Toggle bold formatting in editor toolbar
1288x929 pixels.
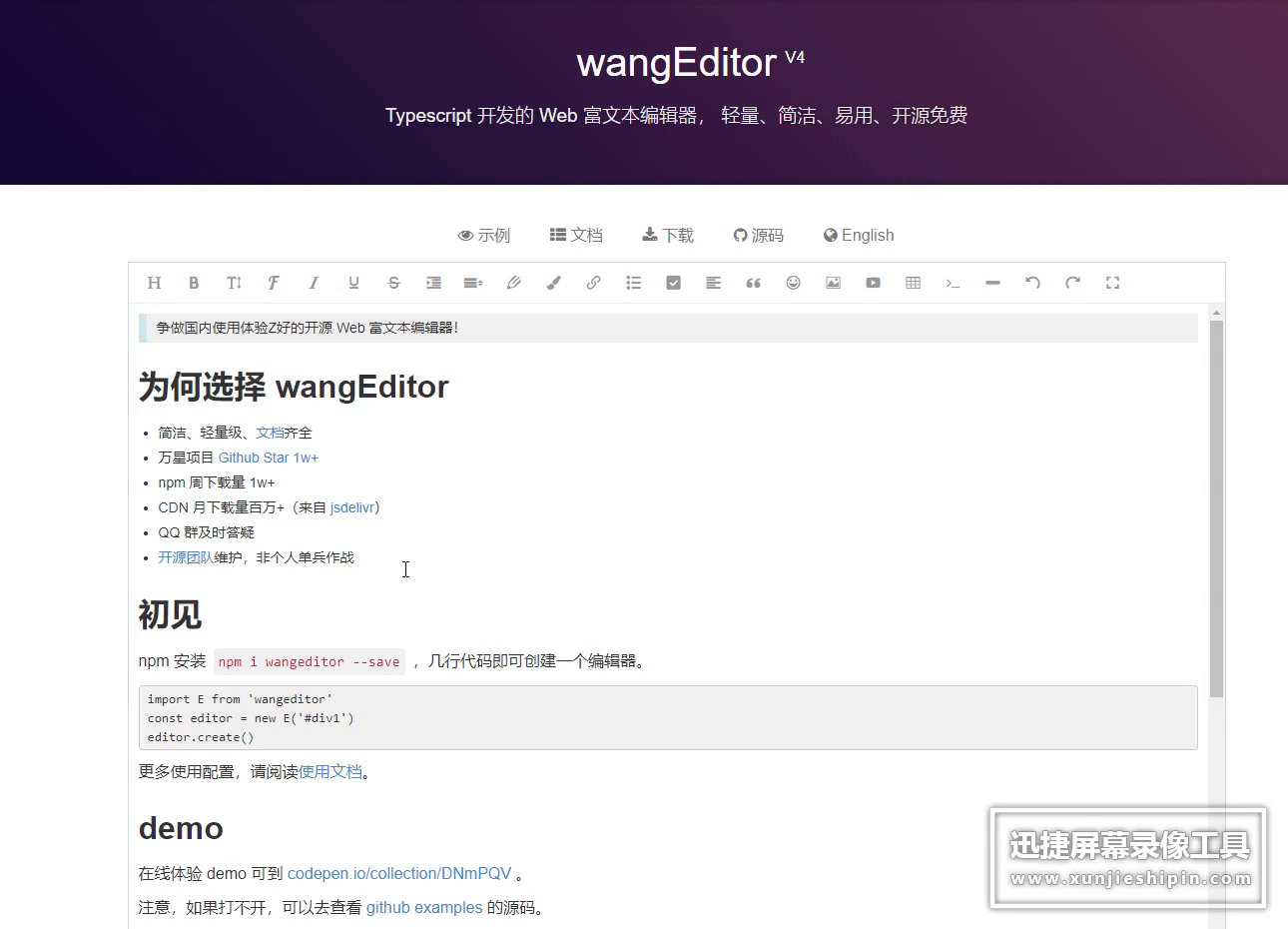pyautogui.click(x=194, y=283)
